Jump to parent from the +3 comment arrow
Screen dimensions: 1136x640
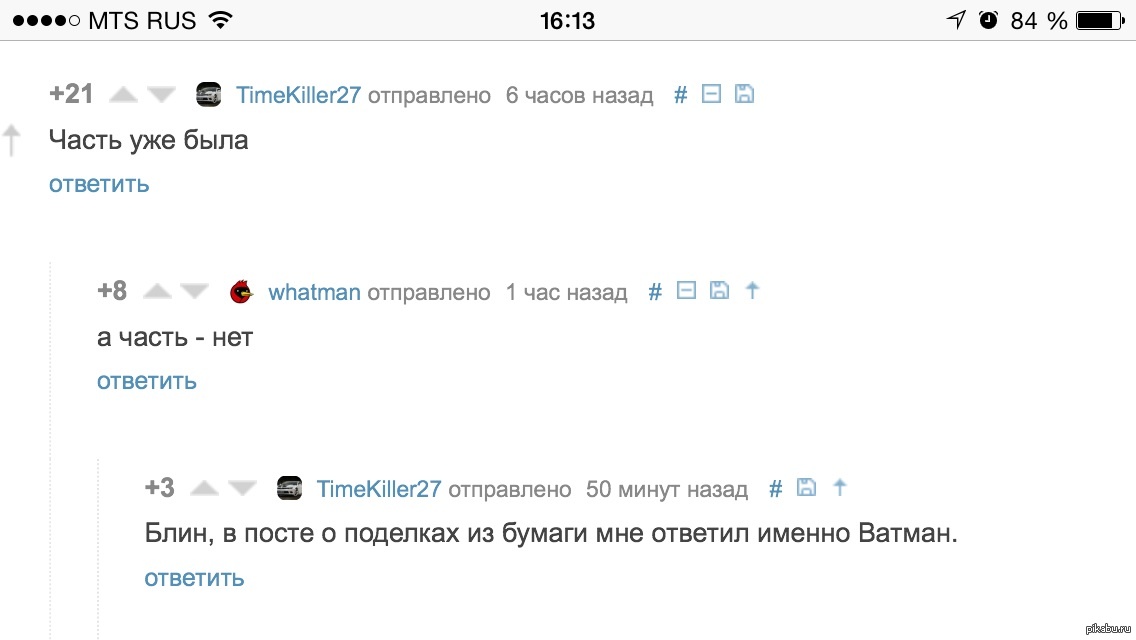[x=840, y=487]
